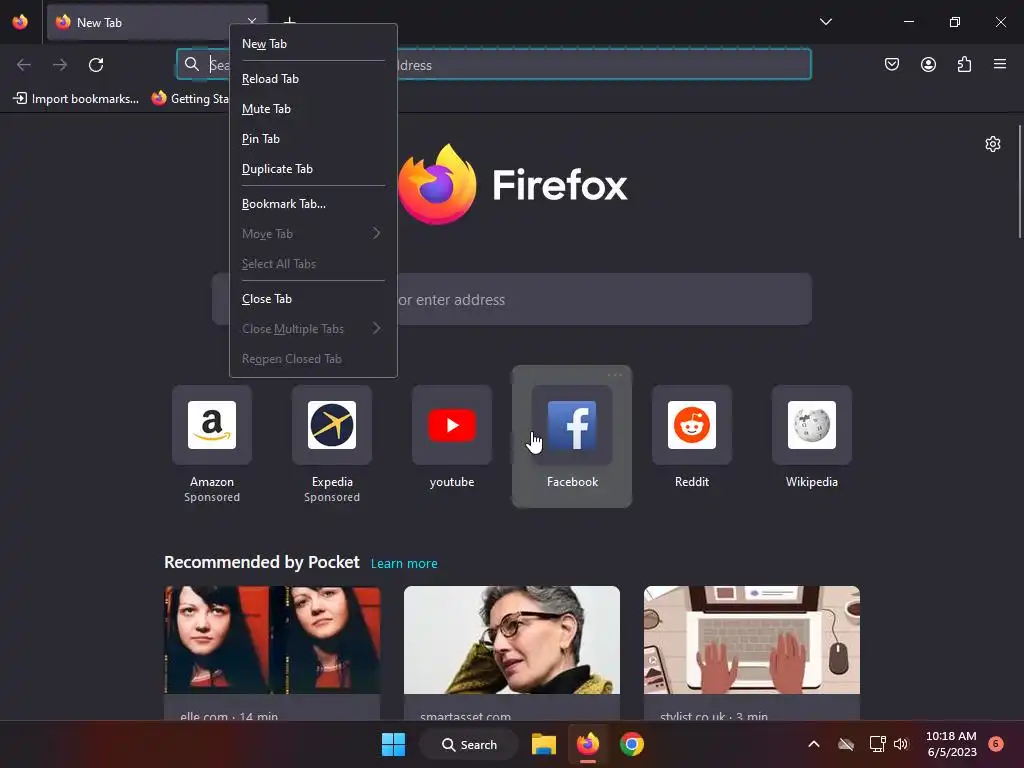The height and width of the screenshot is (768, 1024).
Task: Click the Learn more Pocket link
Action: tap(404, 564)
